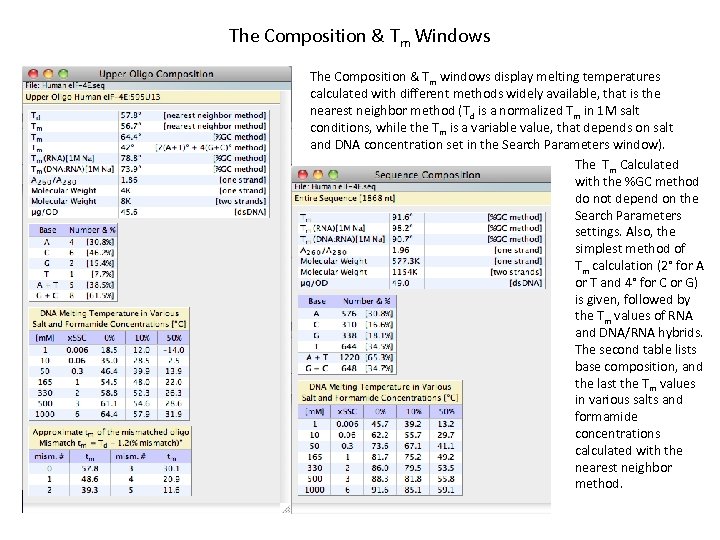This screenshot has height=540, width=720.
Task: Click Tm value 56.7° in Upper Oligo
Action: (x=131, y=126)
